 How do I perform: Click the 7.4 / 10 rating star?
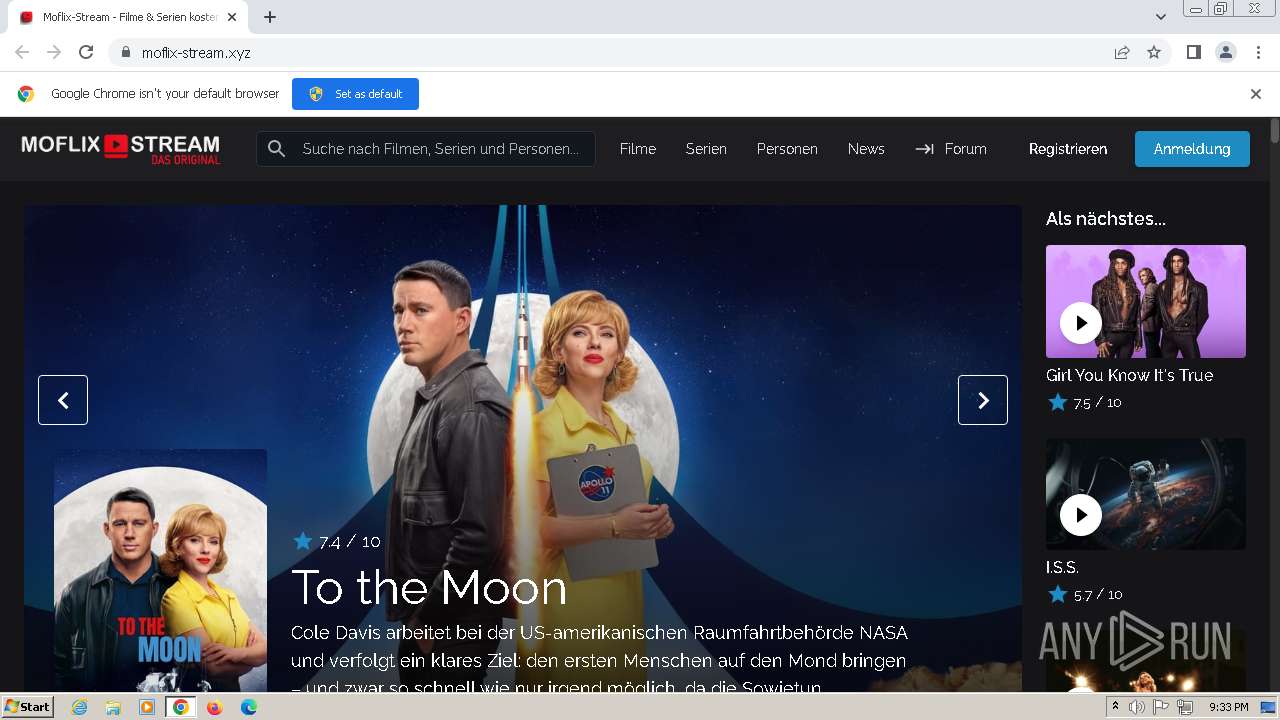[x=302, y=541]
